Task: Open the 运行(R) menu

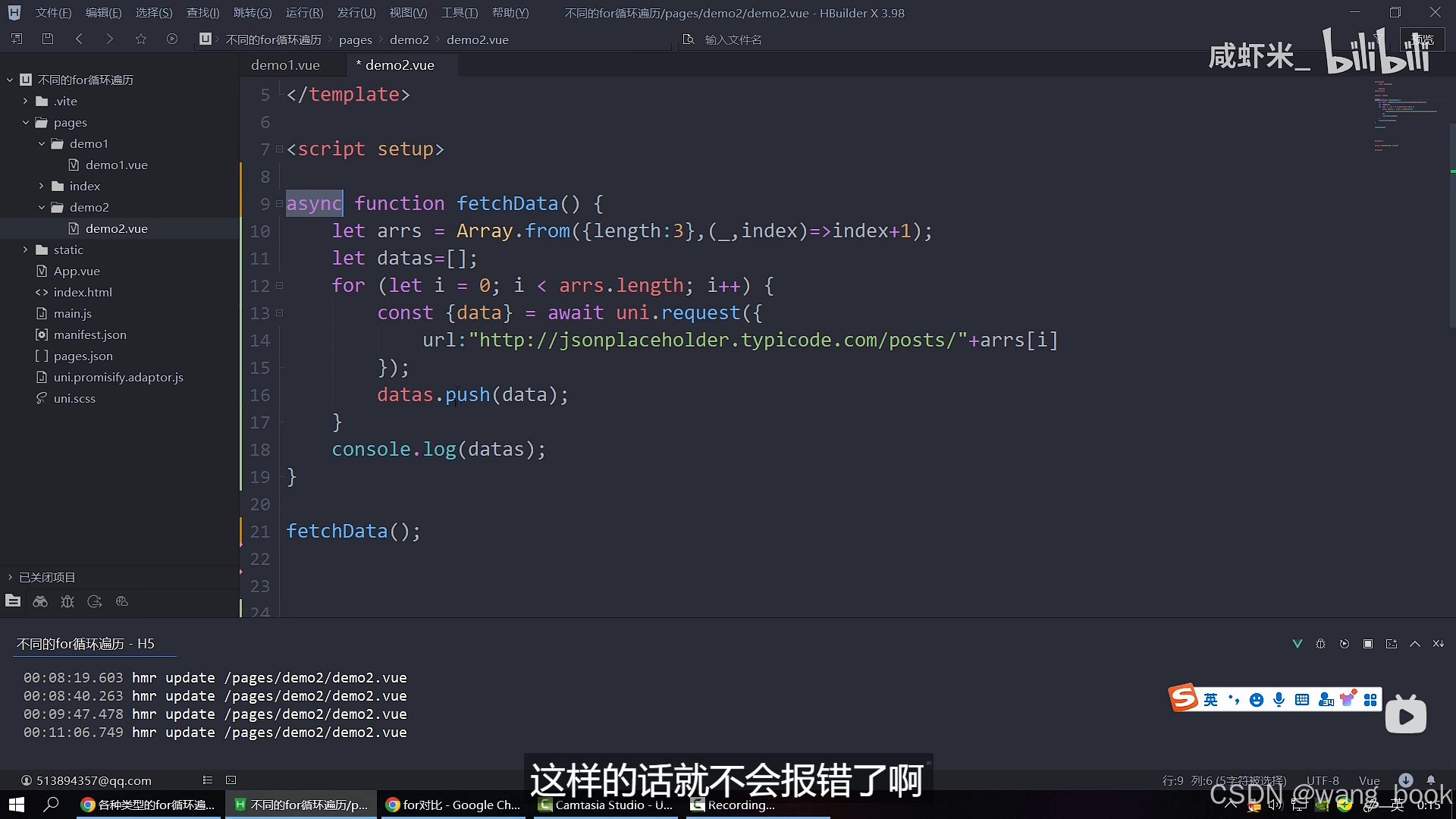Action: tap(304, 13)
